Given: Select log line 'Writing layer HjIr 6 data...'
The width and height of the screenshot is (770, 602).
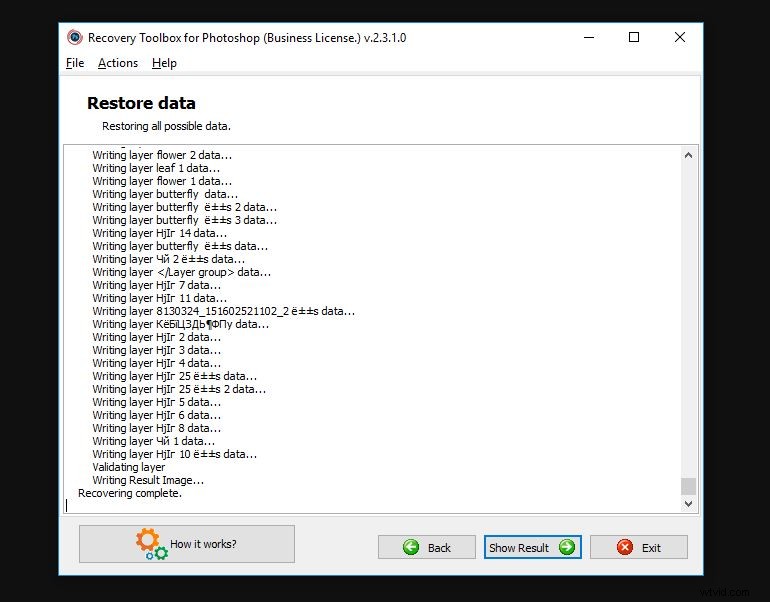Looking at the screenshot, I should pyautogui.click(x=157, y=415).
